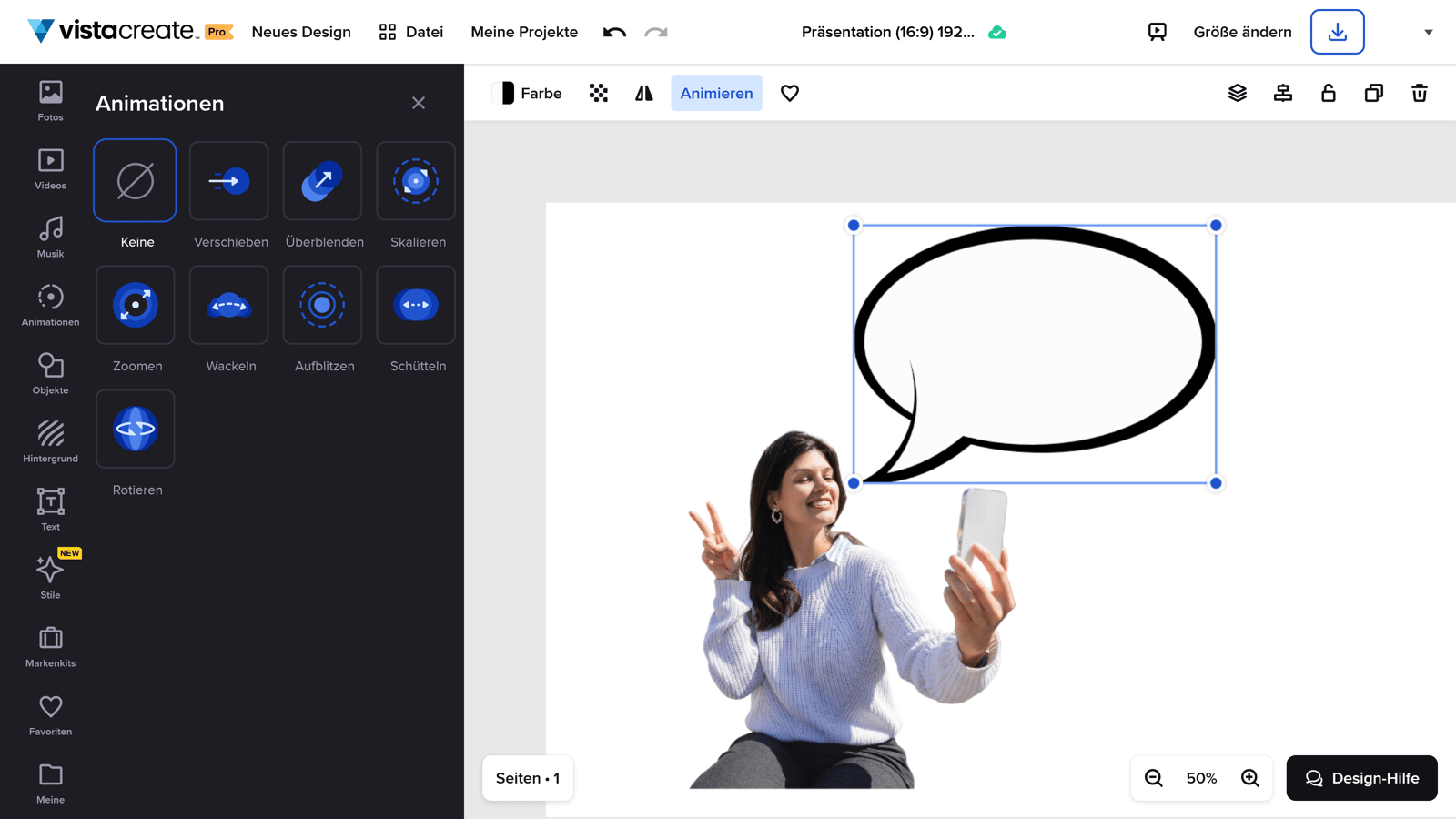Open the Objekte panel
The image size is (1456, 819).
click(50, 373)
